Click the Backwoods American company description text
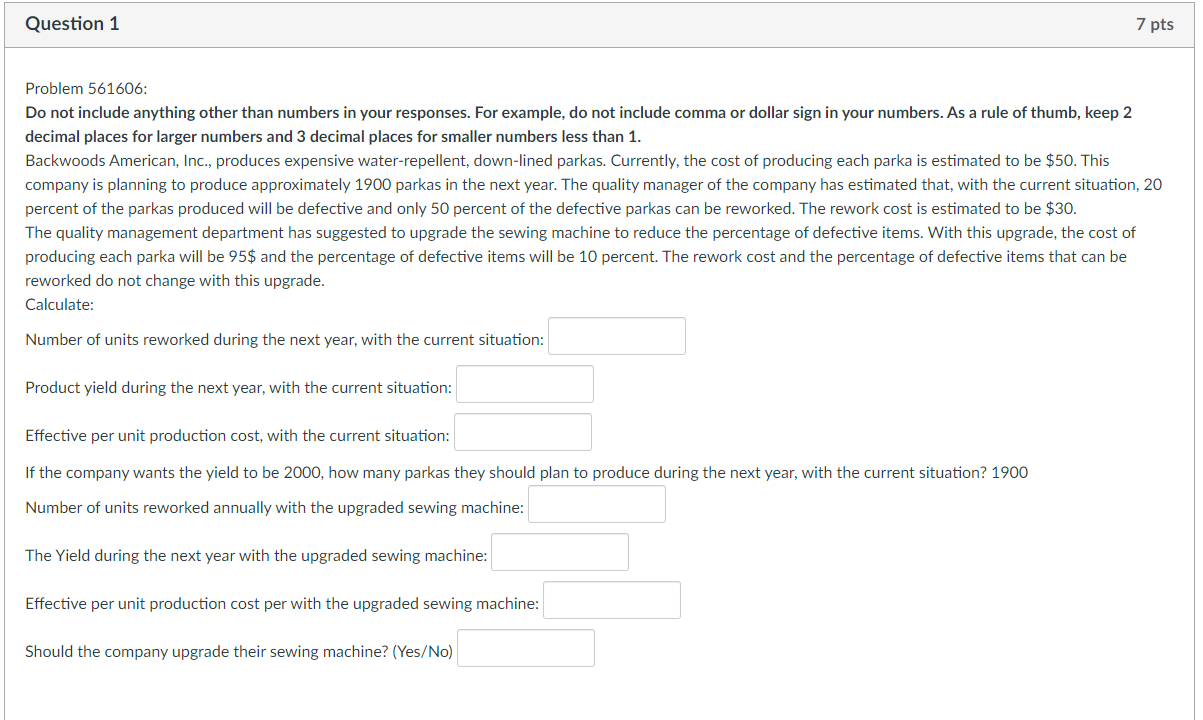1203x720 pixels. point(400,160)
